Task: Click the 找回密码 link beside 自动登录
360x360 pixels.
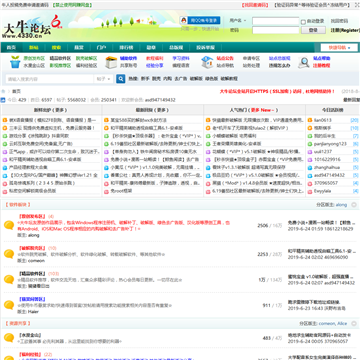Action: pos(339,21)
